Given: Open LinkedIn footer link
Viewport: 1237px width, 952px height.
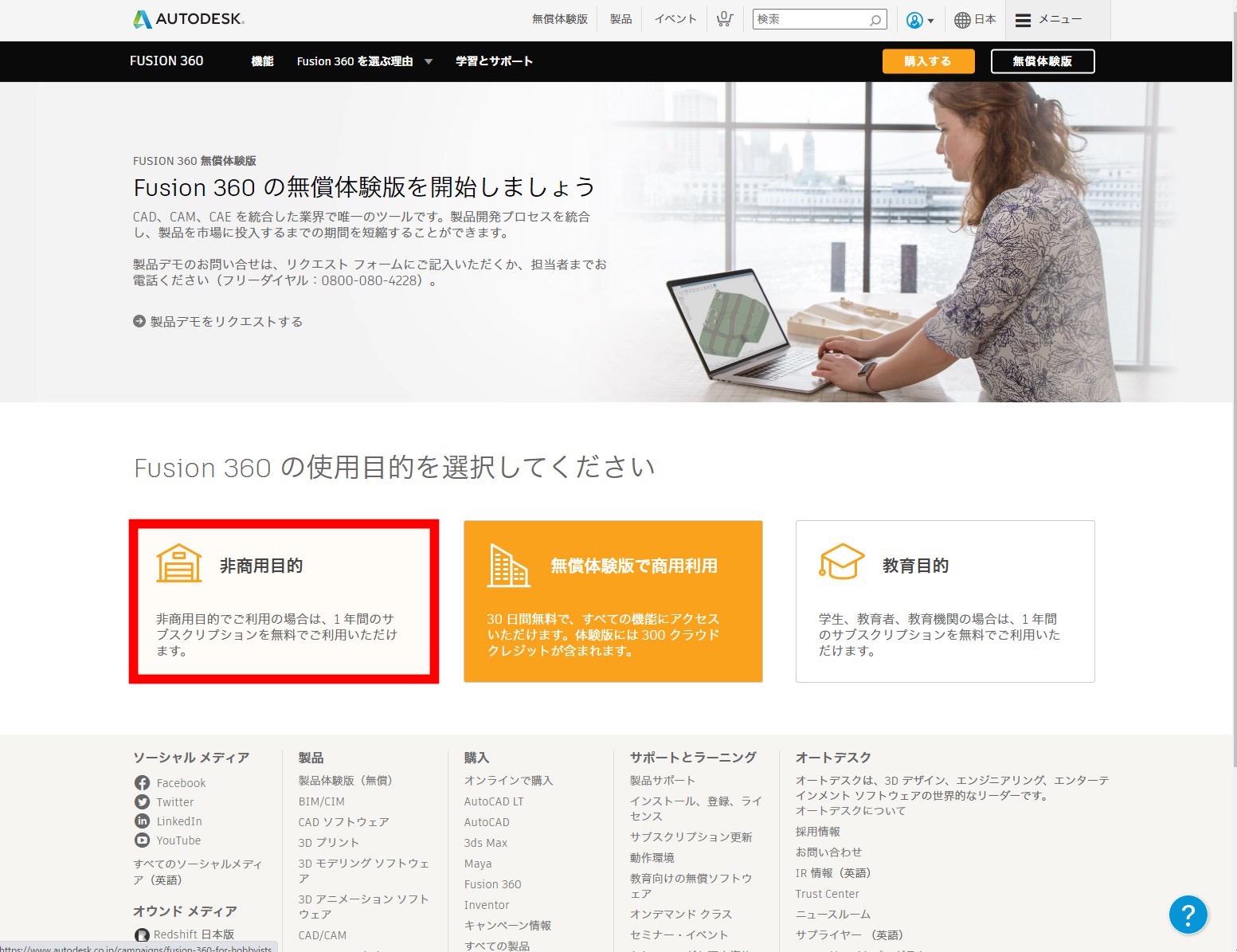Looking at the screenshot, I should (179, 821).
